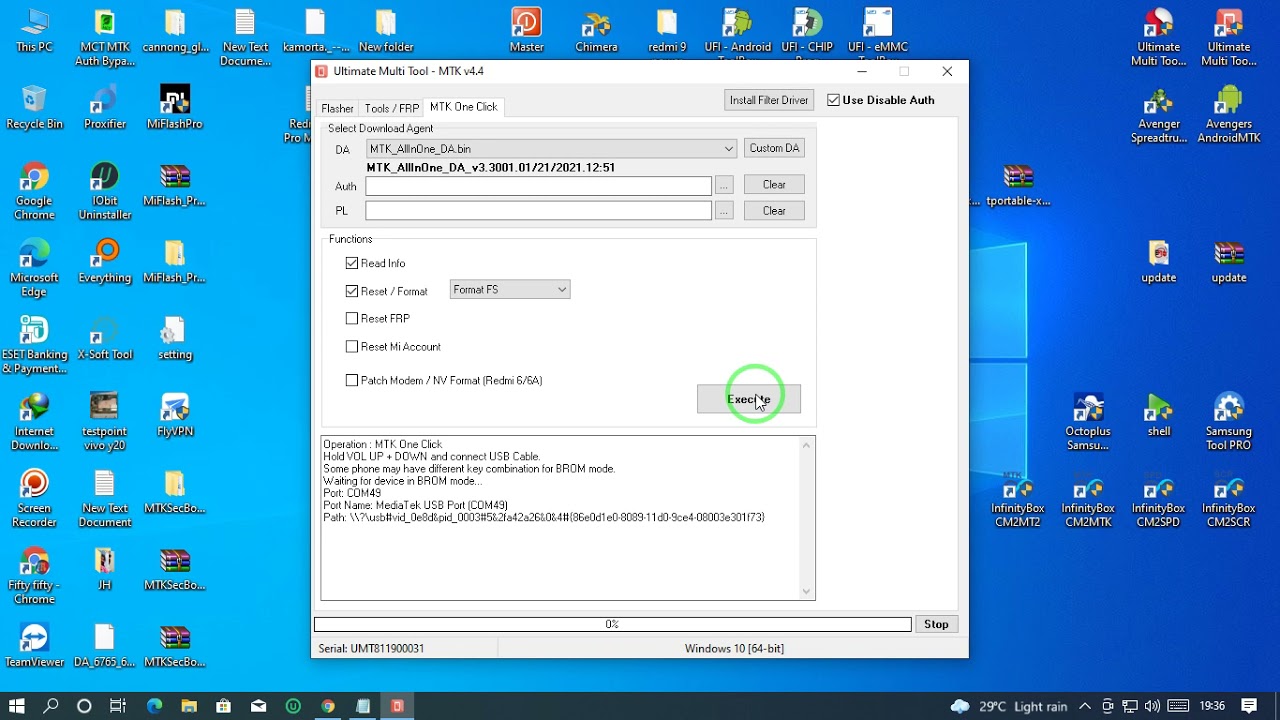Screen dimensions: 1280x720
Task: Select the Master desktop icon
Action: 526,30
